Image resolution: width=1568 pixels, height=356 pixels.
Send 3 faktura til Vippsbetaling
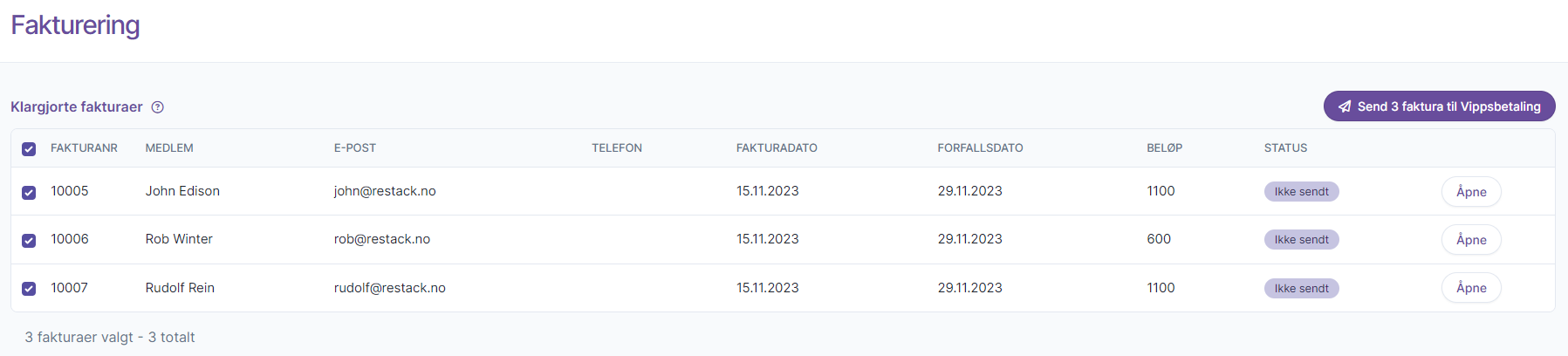tap(1439, 106)
